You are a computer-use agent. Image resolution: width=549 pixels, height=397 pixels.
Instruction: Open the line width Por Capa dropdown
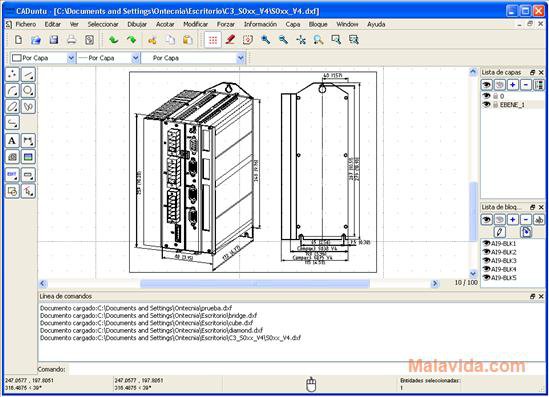pyautogui.click(x=109, y=58)
